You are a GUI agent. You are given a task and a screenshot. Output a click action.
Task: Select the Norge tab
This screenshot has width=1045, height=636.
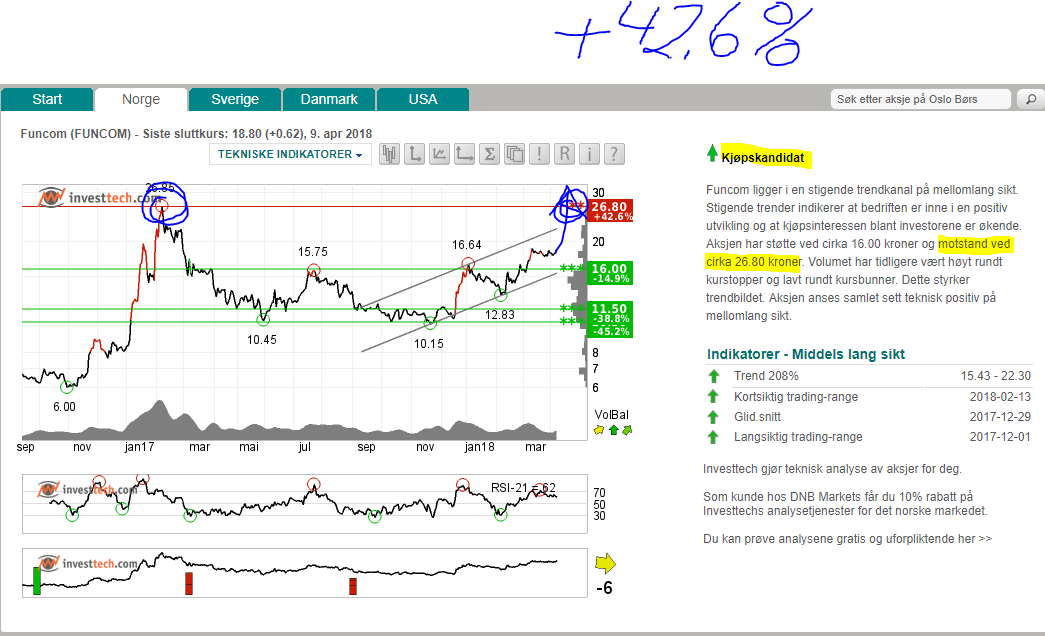(141, 99)
